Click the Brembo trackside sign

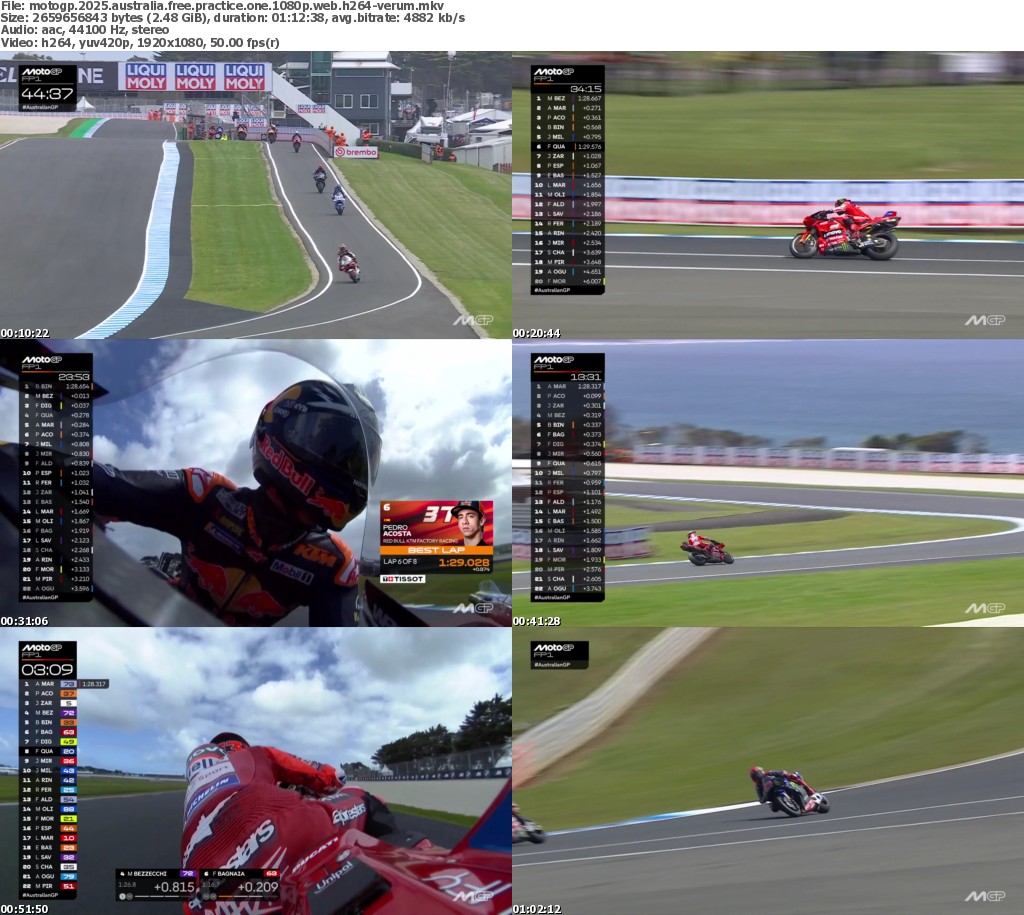tap(355, 152)
